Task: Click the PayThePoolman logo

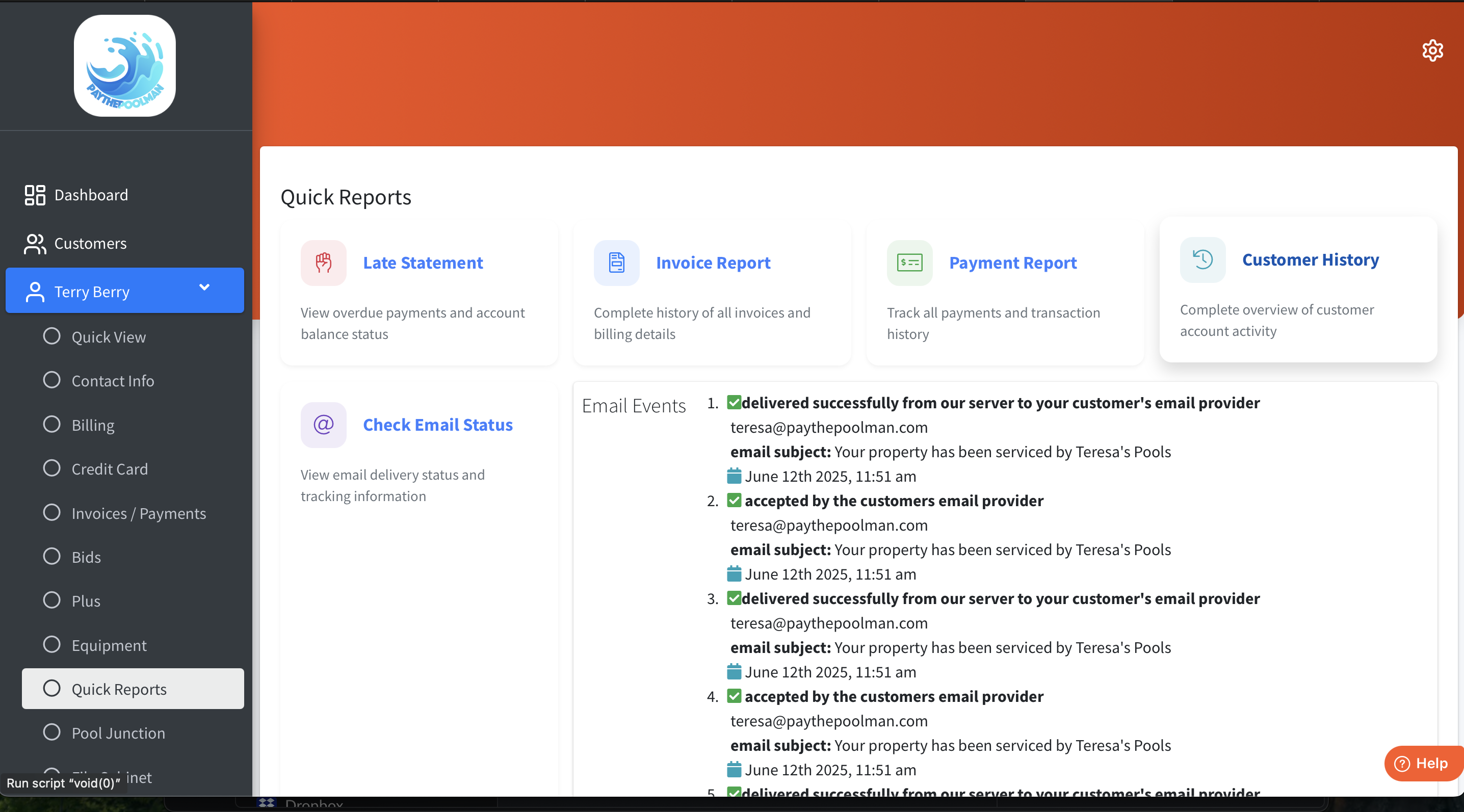Action: 124,66
